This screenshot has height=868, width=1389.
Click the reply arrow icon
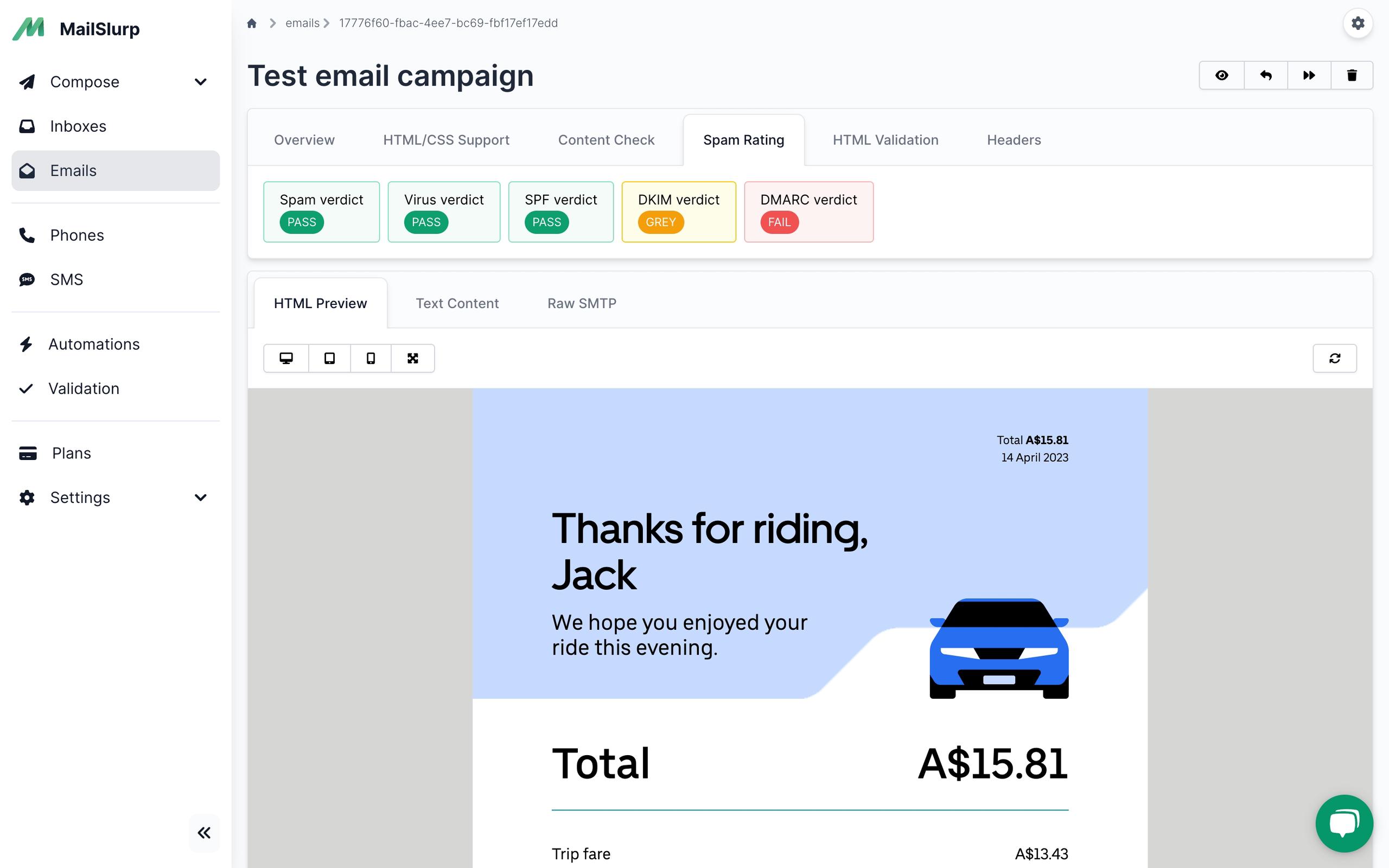pos(1266,75)
